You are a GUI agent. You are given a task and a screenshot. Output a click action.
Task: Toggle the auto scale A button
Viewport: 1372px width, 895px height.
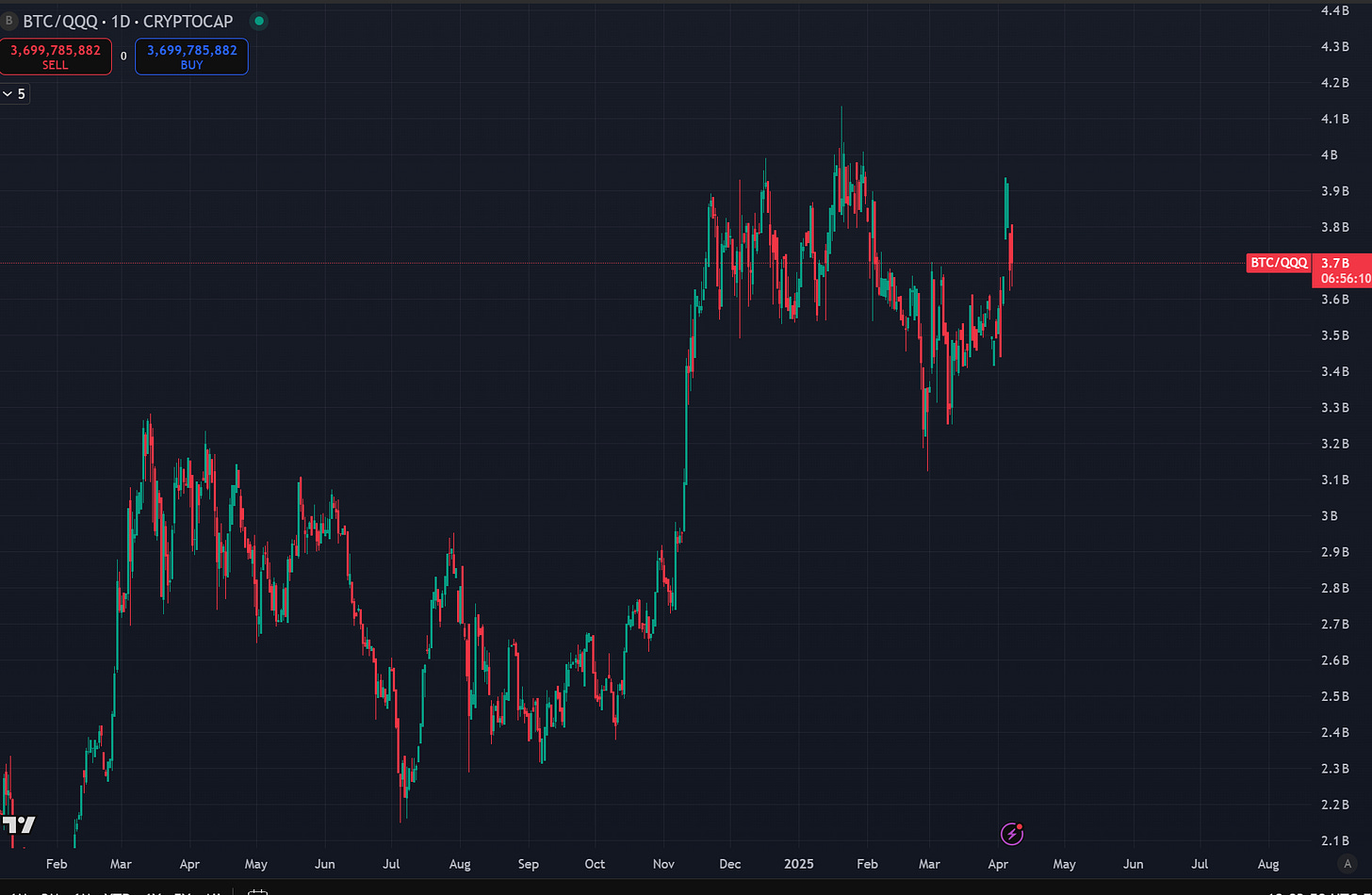[1347, 864]
